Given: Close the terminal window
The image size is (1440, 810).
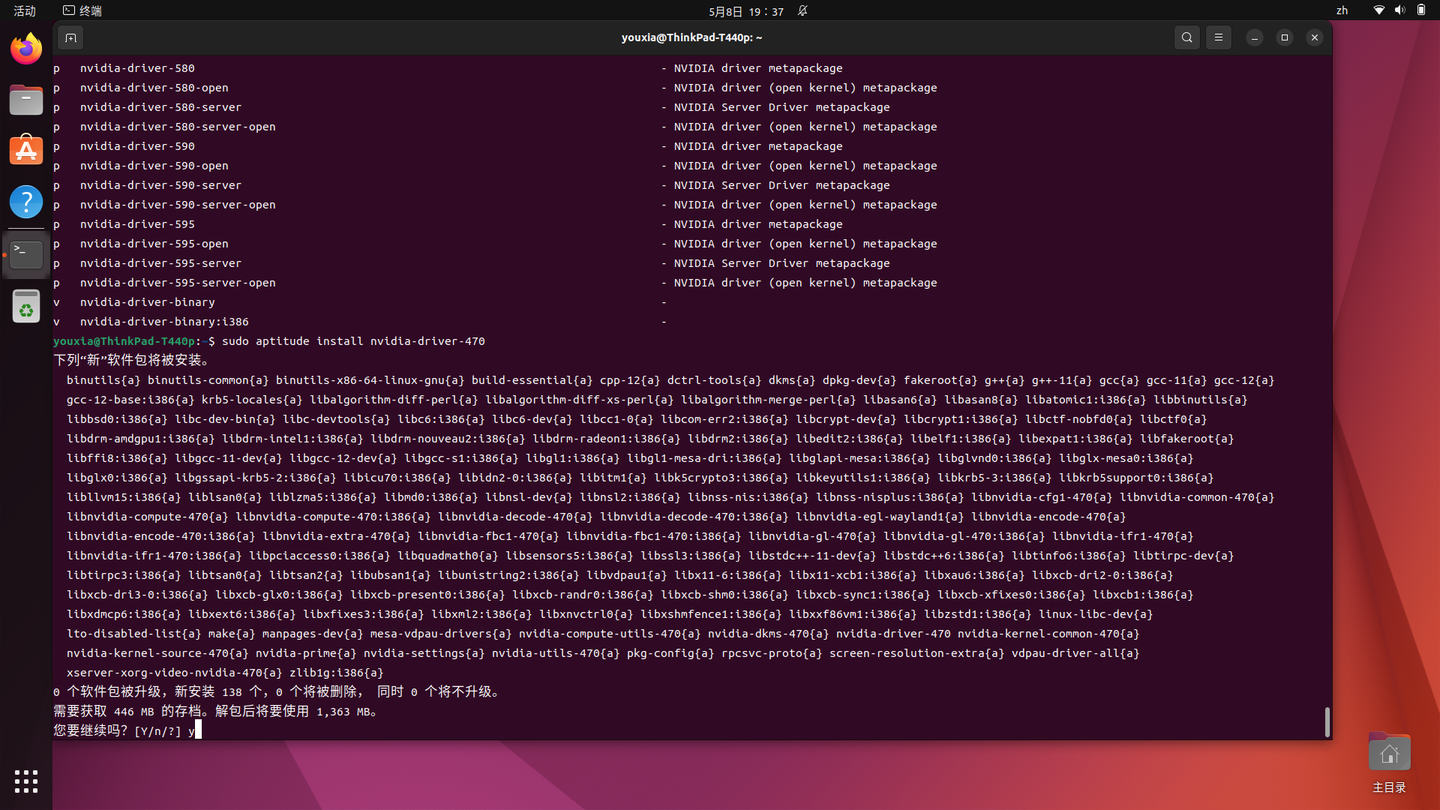Looking at the screenshot, I should tap(1314, 38).
